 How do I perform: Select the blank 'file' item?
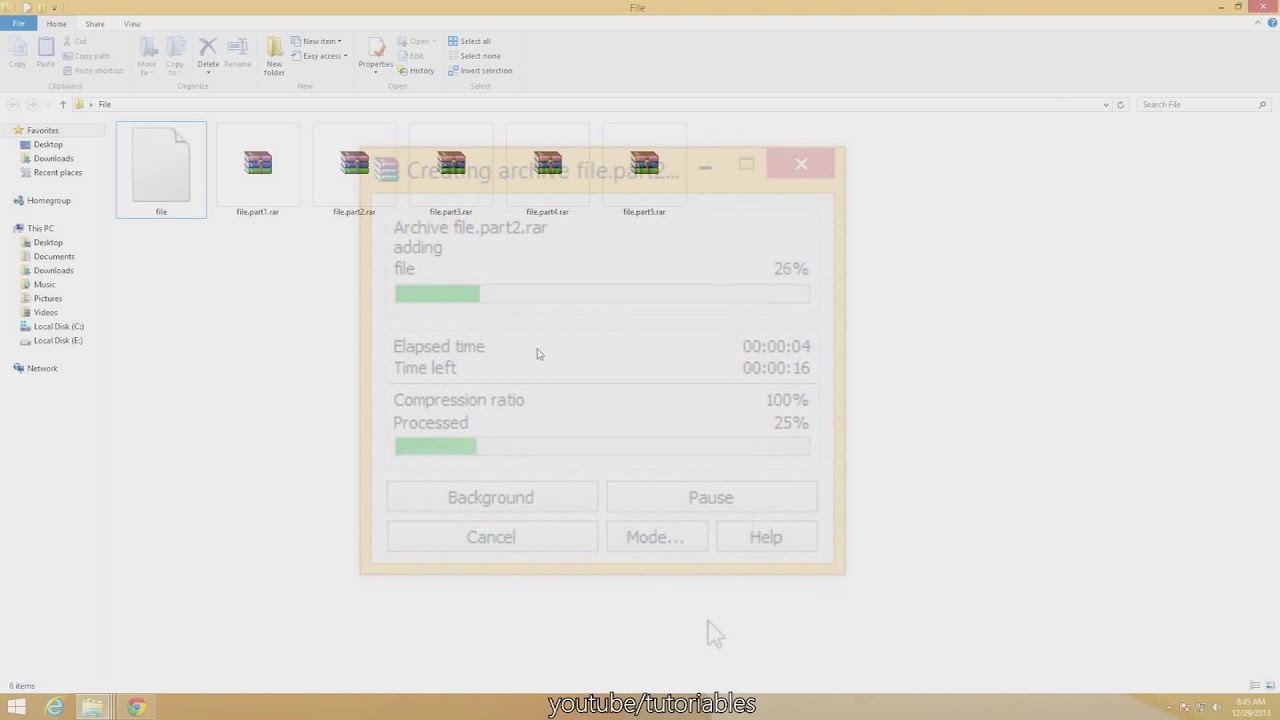tap(161, 170)
